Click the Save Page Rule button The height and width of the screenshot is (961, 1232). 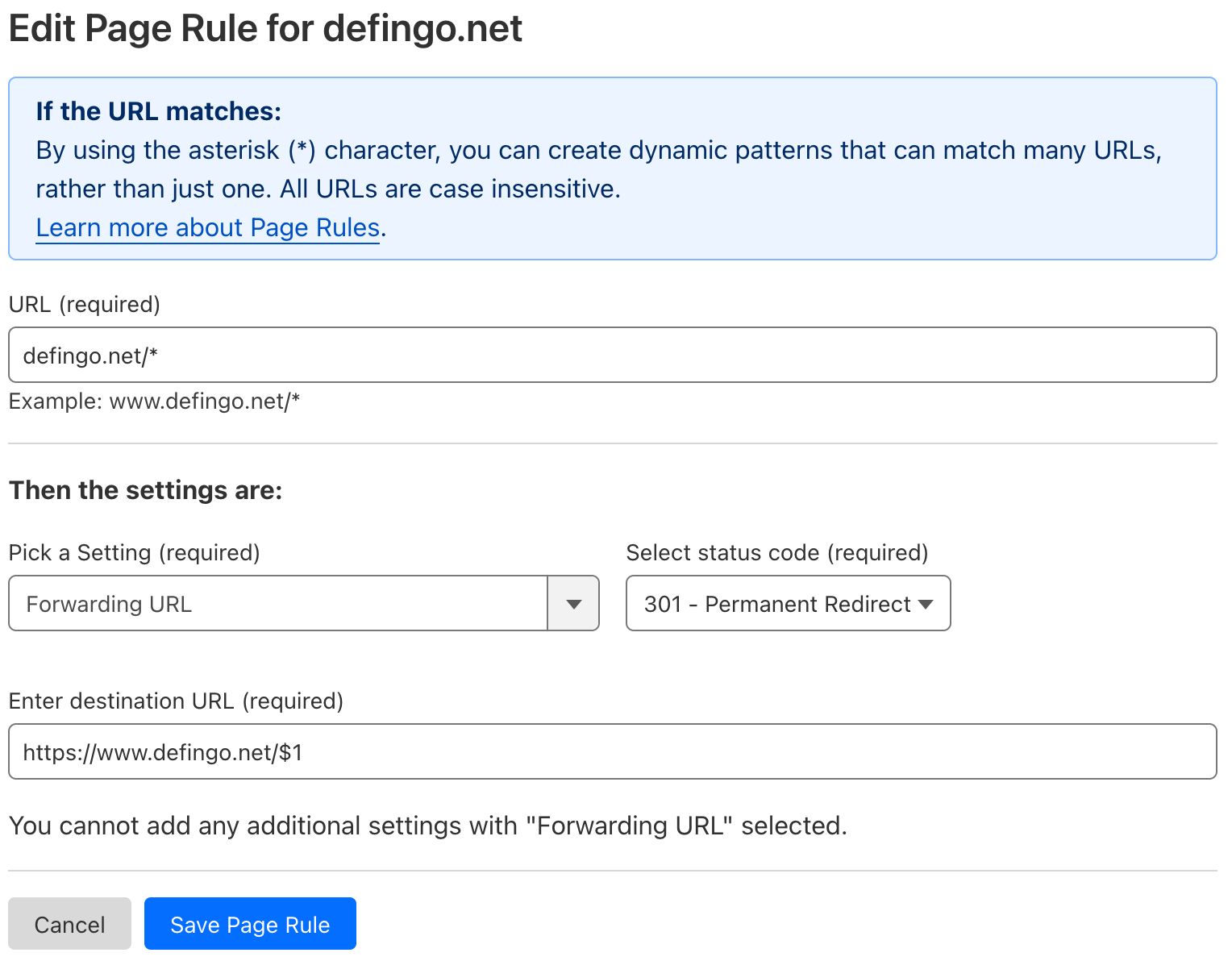[250, 924]
